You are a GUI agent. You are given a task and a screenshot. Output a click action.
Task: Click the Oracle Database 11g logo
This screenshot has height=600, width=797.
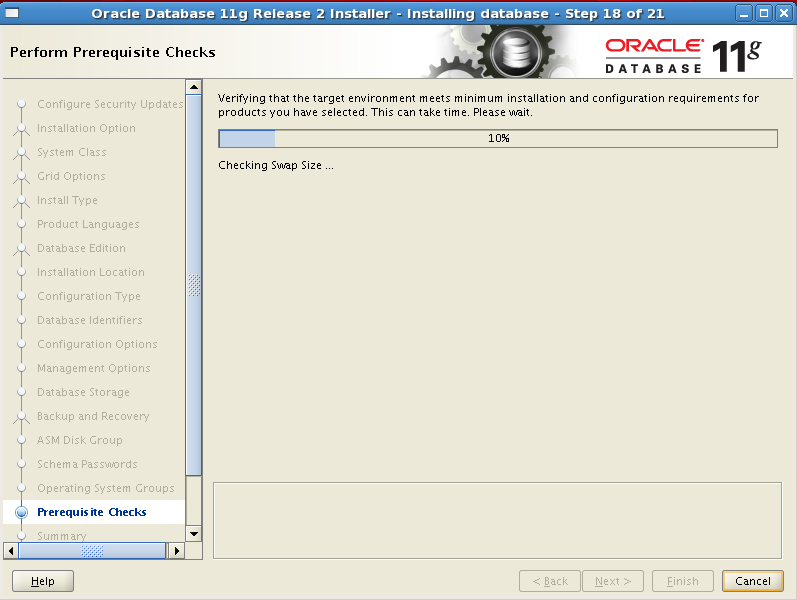(x=684, y=55)
